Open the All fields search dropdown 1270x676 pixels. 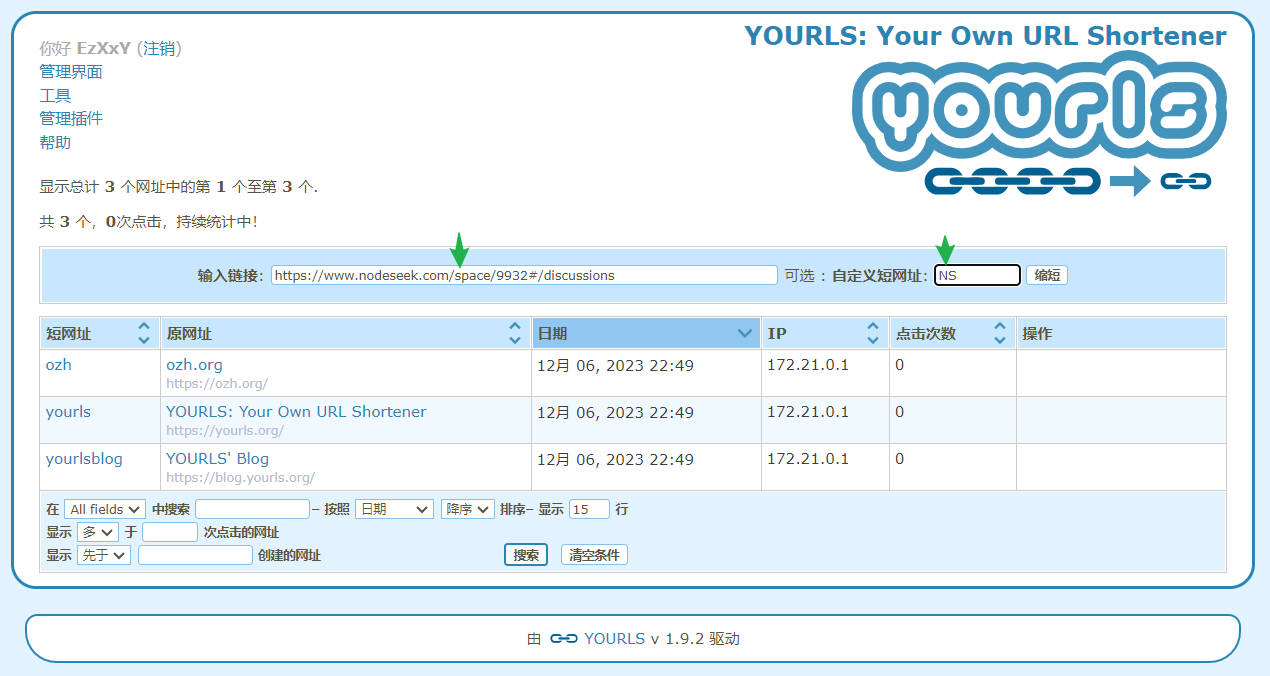(x=104, y=509)
